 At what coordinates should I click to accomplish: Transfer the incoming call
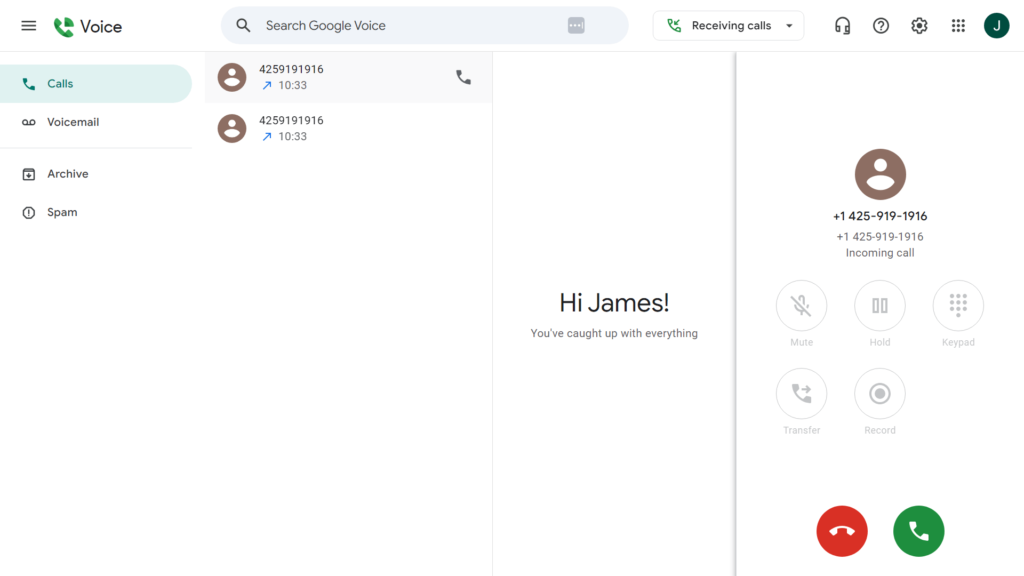click(801, 393)
